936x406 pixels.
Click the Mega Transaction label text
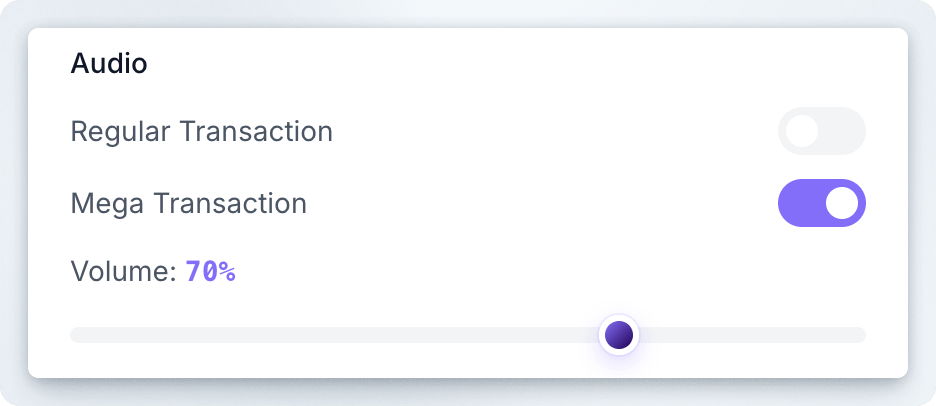[188, 203]
